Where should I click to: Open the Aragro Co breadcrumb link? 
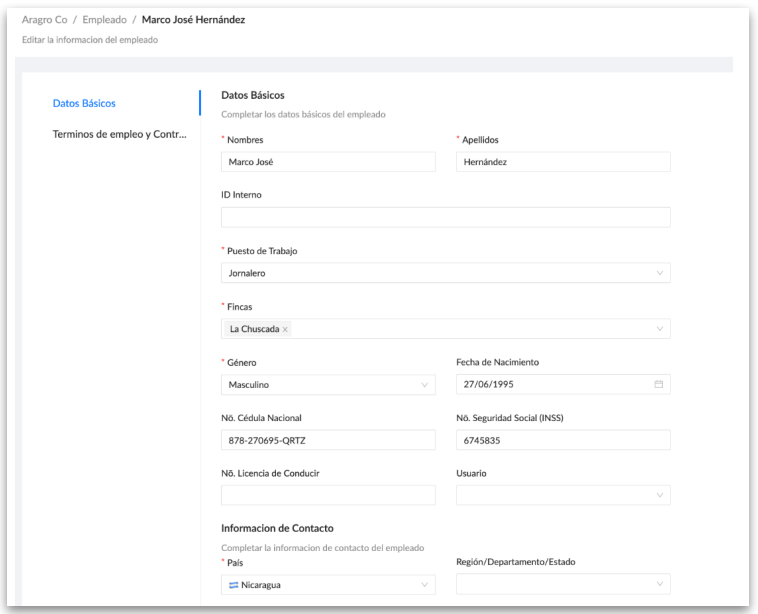(x=44, y=20)
